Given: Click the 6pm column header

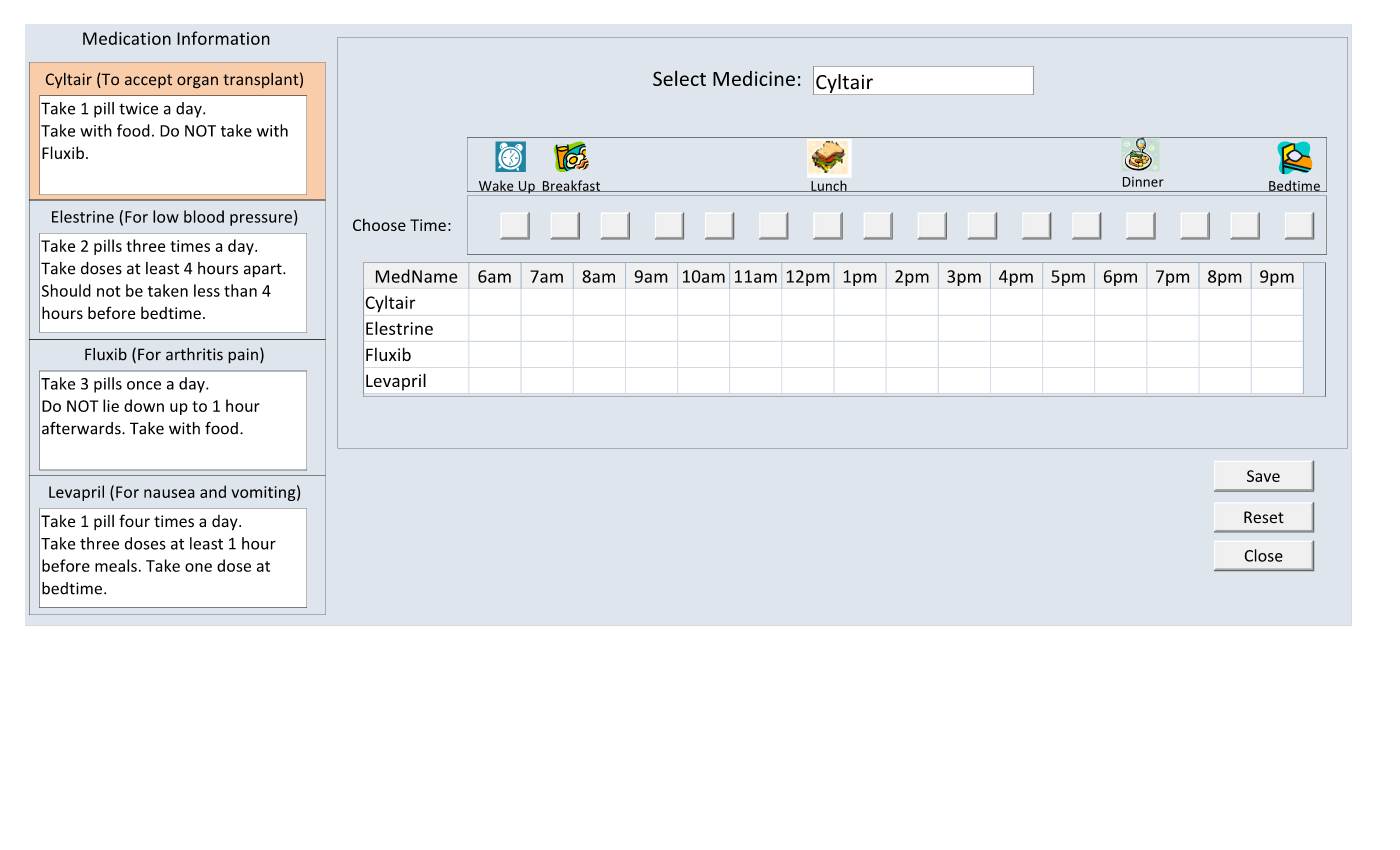Looking at the screenshot, I should [x=1120, y=277].
